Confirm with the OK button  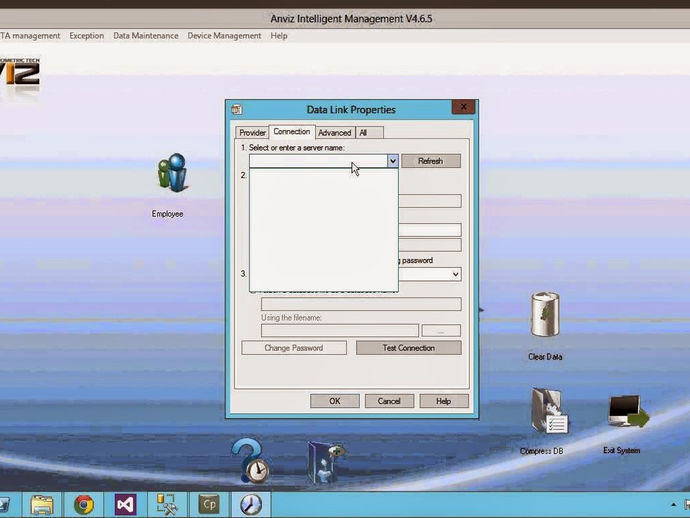[x=335, y=401]
